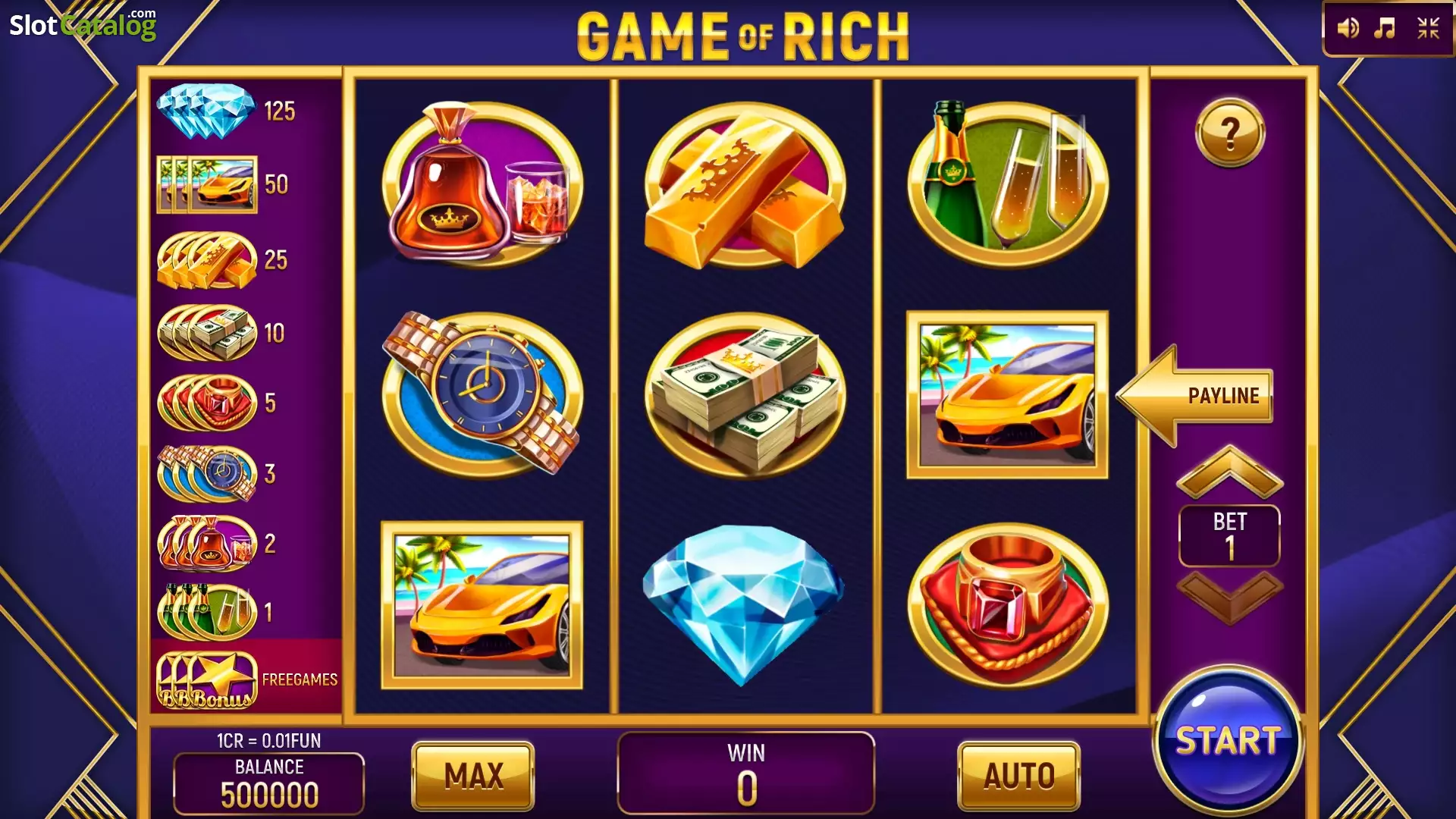1456x819 pixels.
Task: Select the sports car 50 paytable entry
Action: point(223,184)
